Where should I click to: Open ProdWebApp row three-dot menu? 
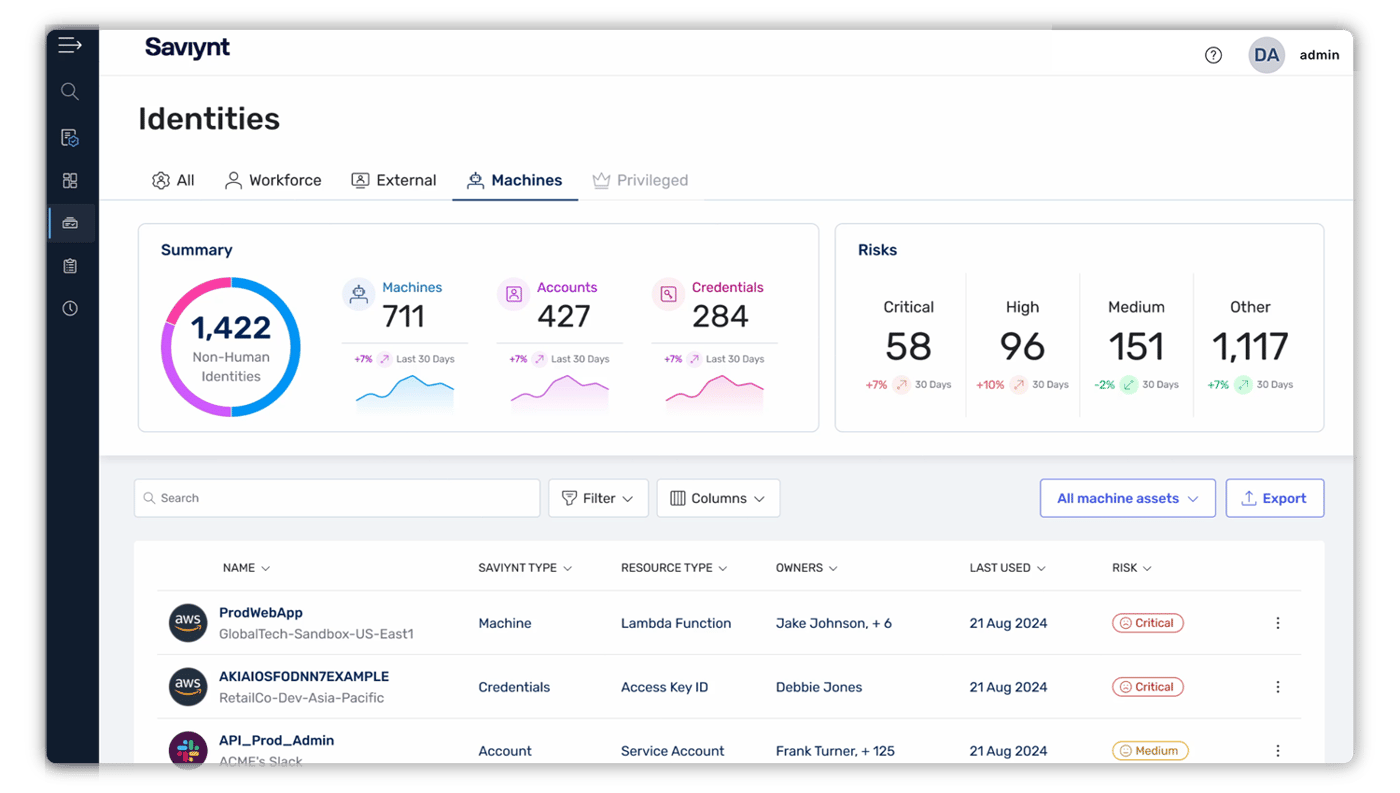click(1277, 623)
